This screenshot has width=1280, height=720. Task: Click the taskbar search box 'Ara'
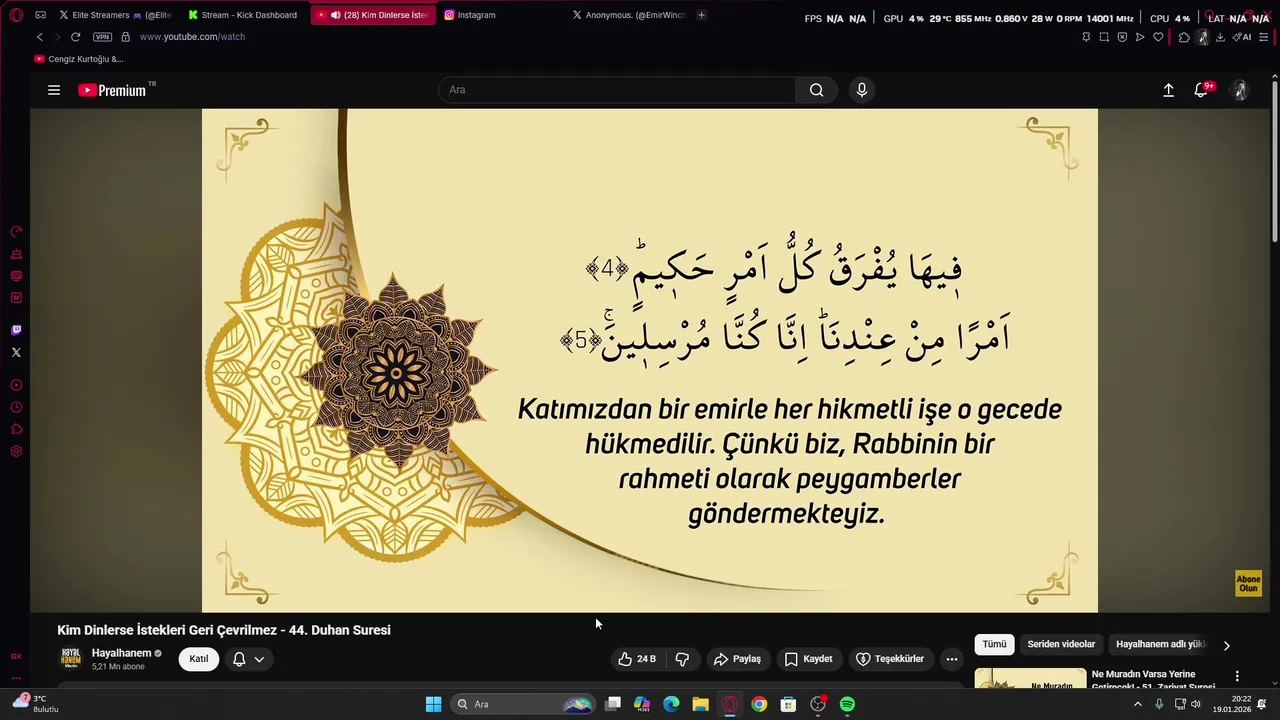(x=523, y=704)
